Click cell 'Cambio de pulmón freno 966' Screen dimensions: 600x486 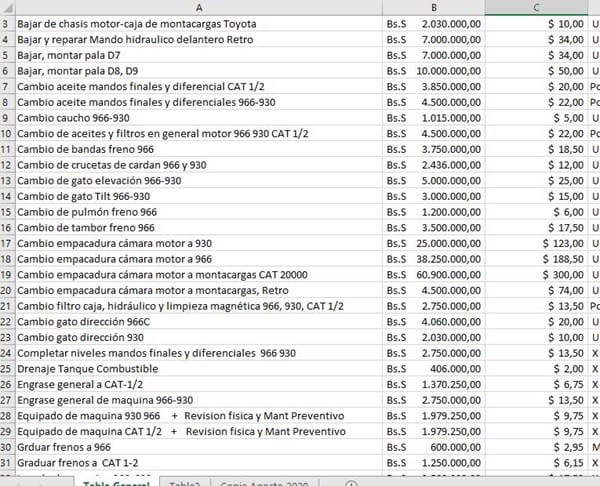[199, 212]
